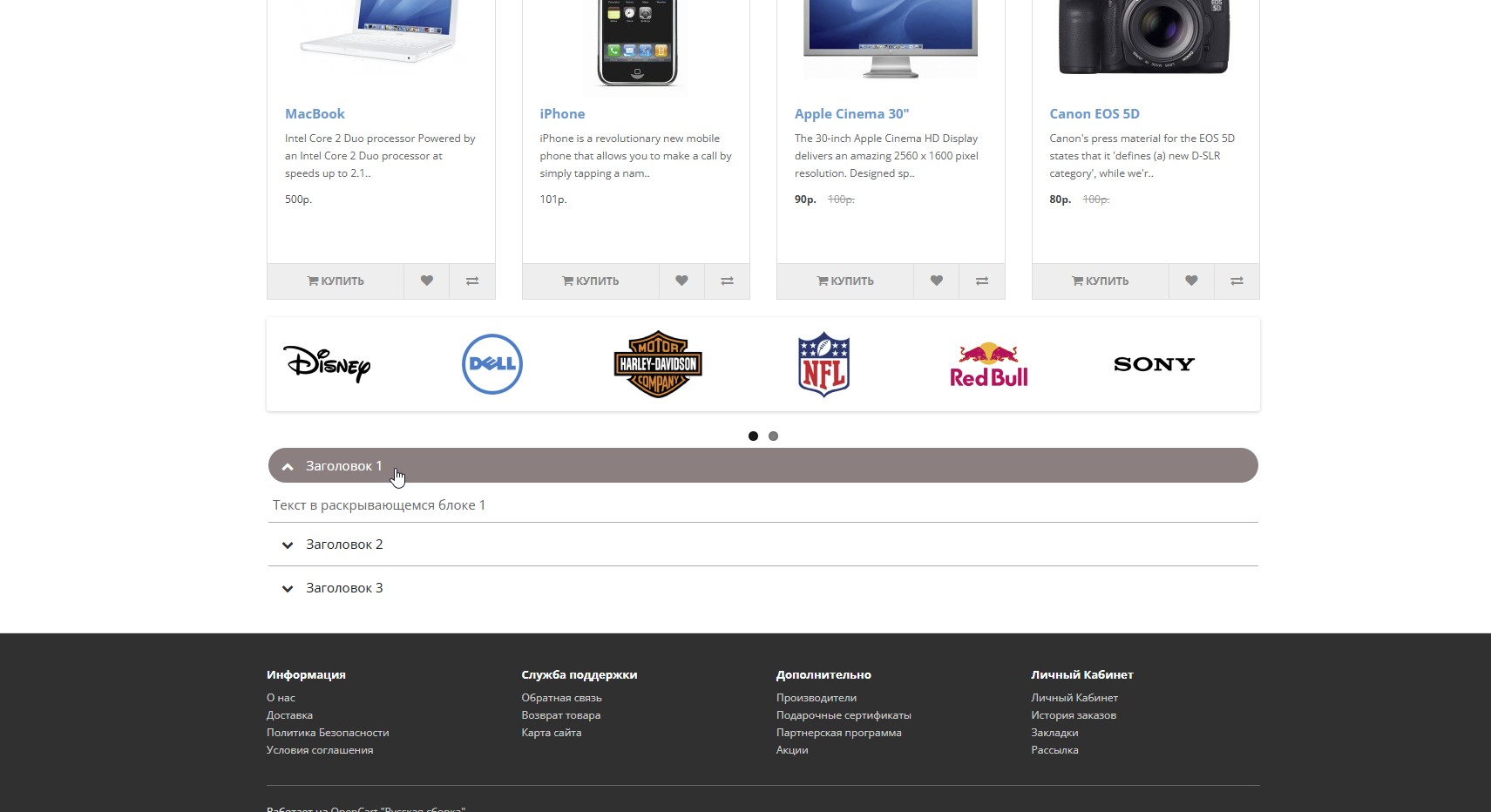
Task: Open Политика Безопасности footer link
Action: click(x=328, y=733)
